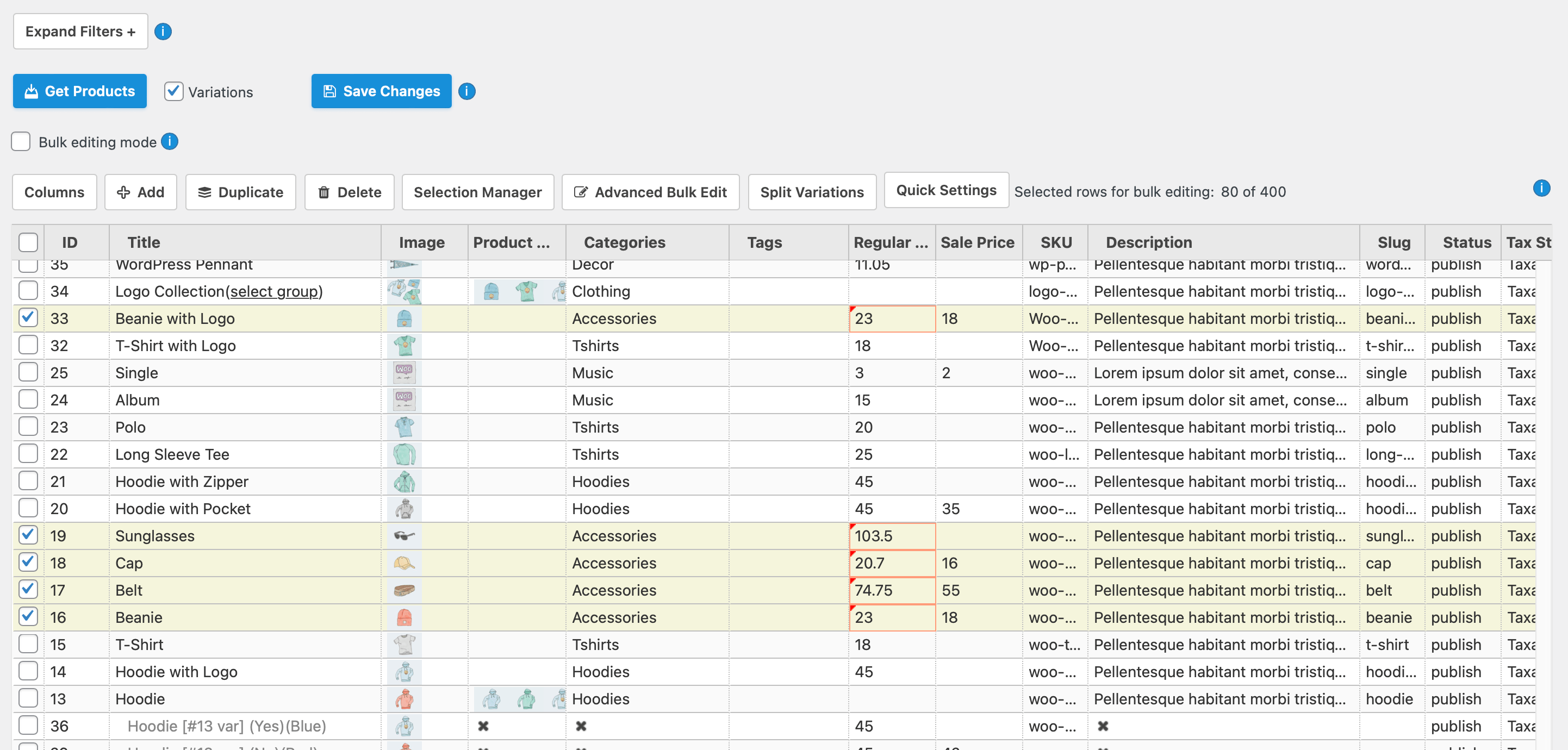This screenshot has width=1568, height=750.
Task: Click the info icon next to Bulk editing mode
Action: (x=170, y=142)
